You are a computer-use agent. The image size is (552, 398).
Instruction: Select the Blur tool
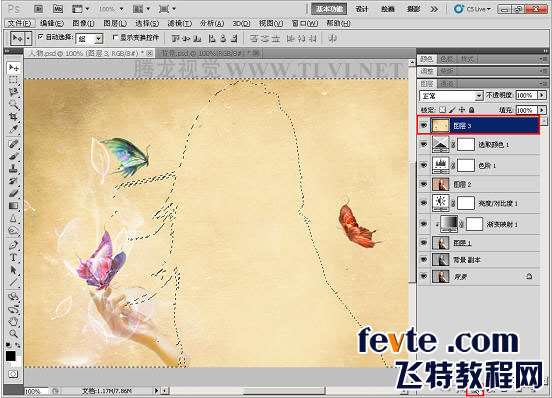(x=13, y=218)
